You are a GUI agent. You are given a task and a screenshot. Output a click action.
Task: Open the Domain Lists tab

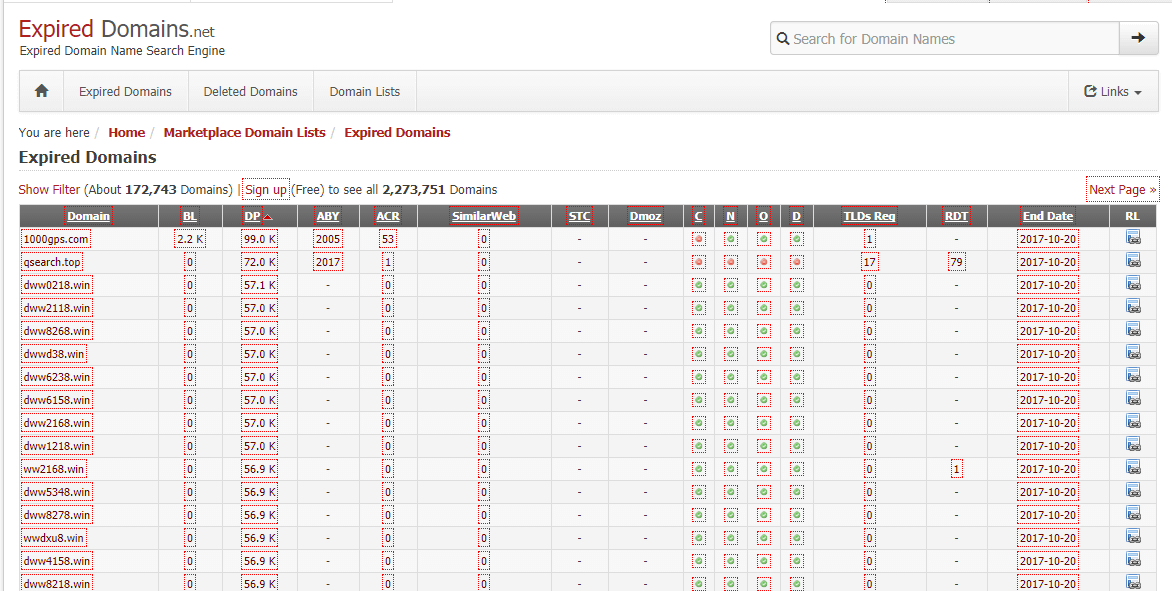(x=365, y=91)
